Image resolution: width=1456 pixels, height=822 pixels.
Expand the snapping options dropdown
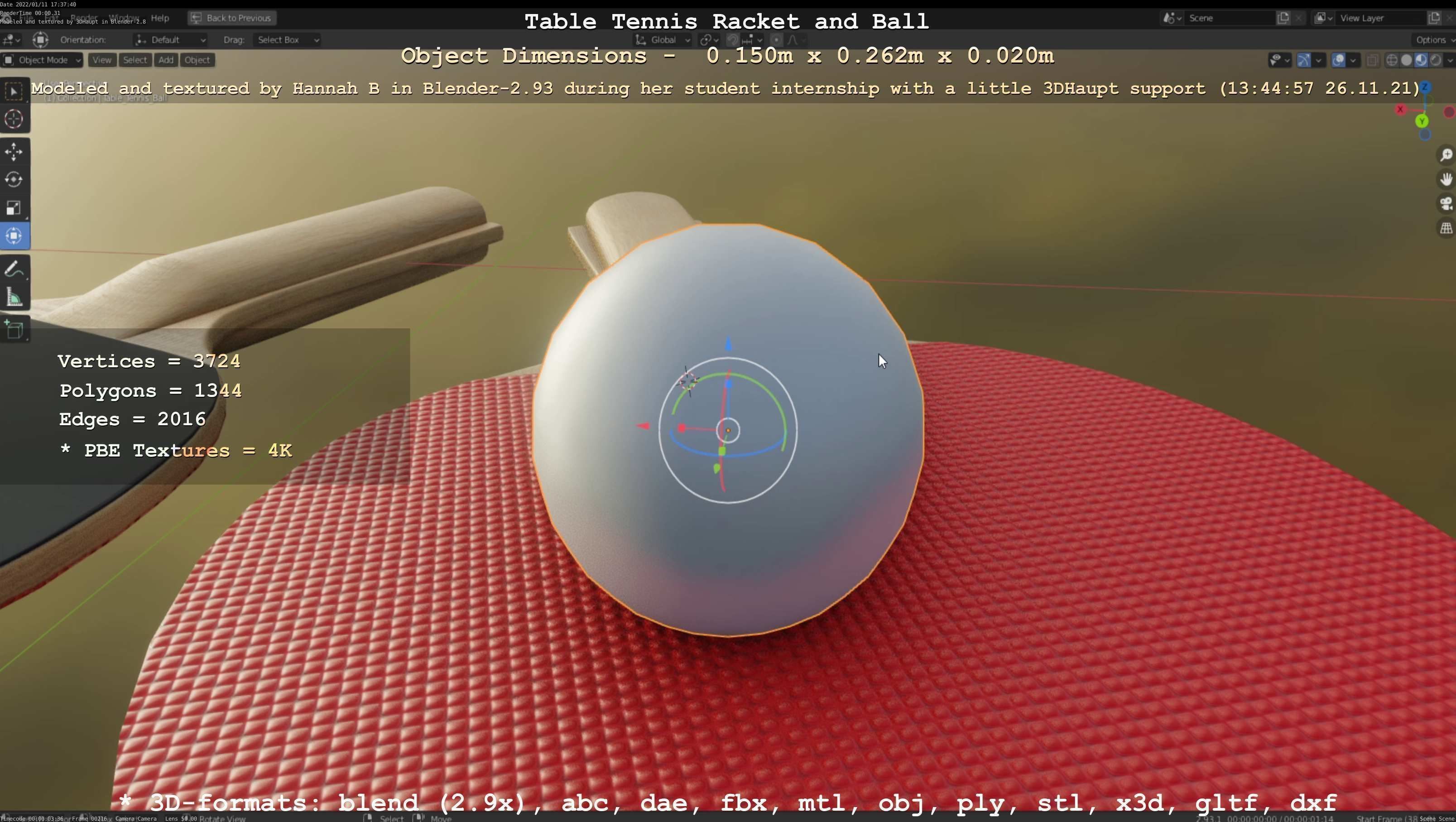(752, 40)
